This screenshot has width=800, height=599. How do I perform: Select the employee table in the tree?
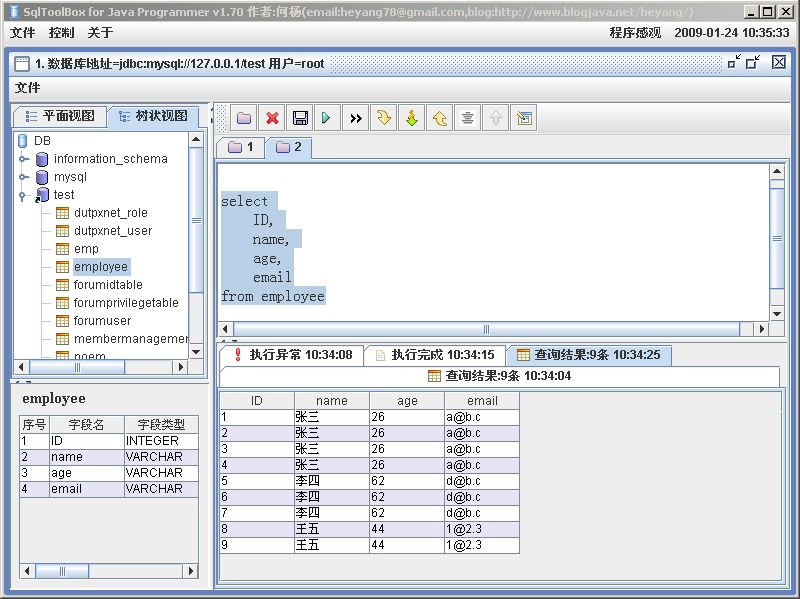click(101, 267)
